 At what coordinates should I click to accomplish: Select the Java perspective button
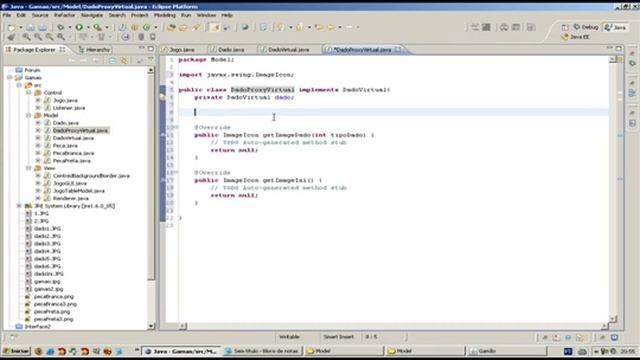click(x=615, y=27)
